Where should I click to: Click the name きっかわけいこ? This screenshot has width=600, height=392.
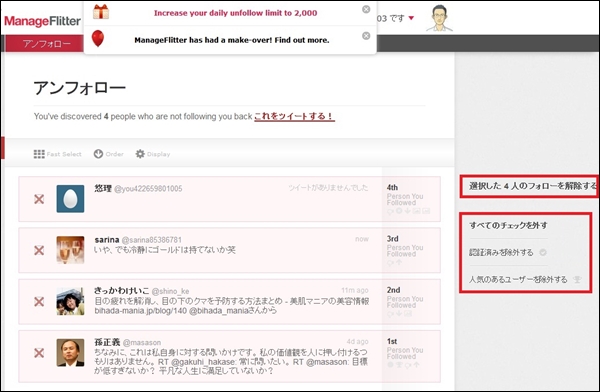click(x=122, y=291)
